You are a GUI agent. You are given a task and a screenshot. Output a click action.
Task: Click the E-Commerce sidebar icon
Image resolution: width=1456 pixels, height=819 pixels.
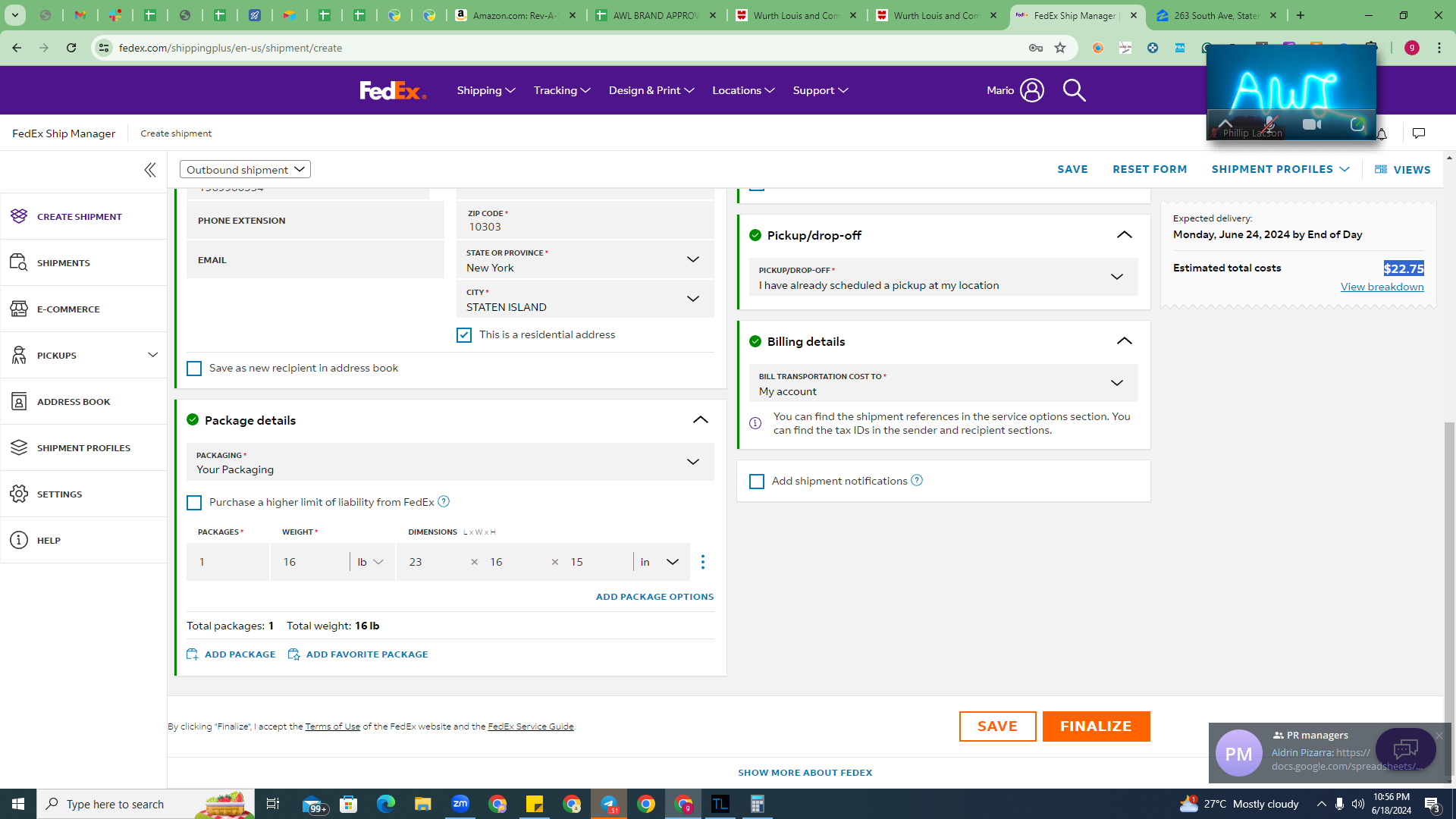[x=19, y=309]
